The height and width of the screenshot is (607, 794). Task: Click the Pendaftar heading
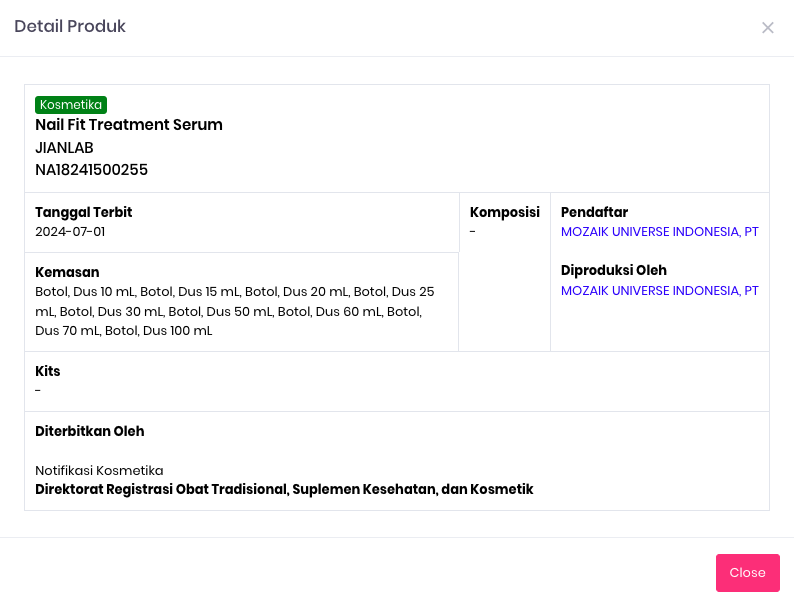594,212
